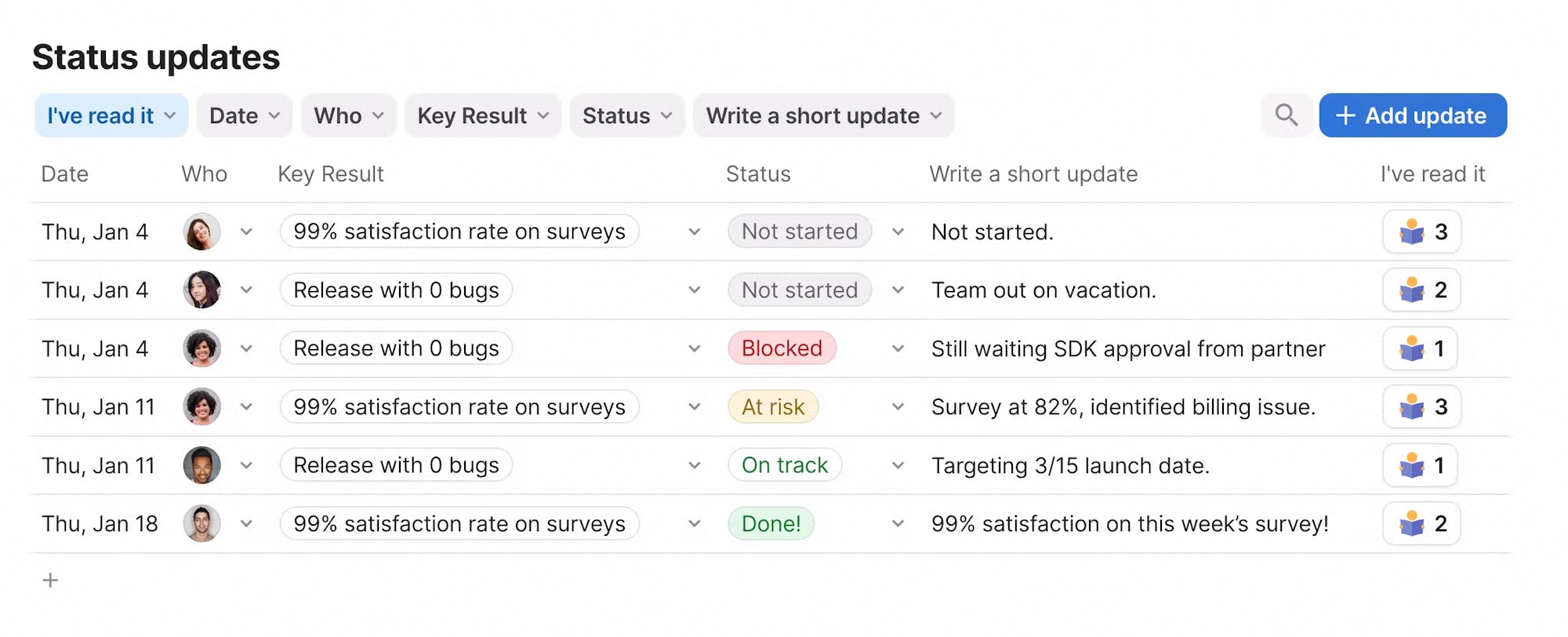Open Key Result dropdown in Jan 18 row
Image resolution: width=1568 pixels, height=637 pixels.
694,523
